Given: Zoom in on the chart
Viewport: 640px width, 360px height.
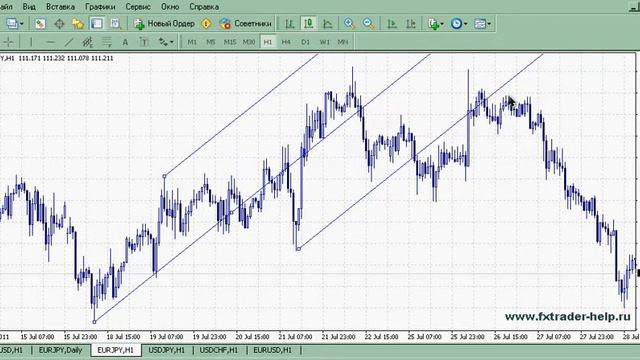Looking at the screenshot, I should click(349, 24).
